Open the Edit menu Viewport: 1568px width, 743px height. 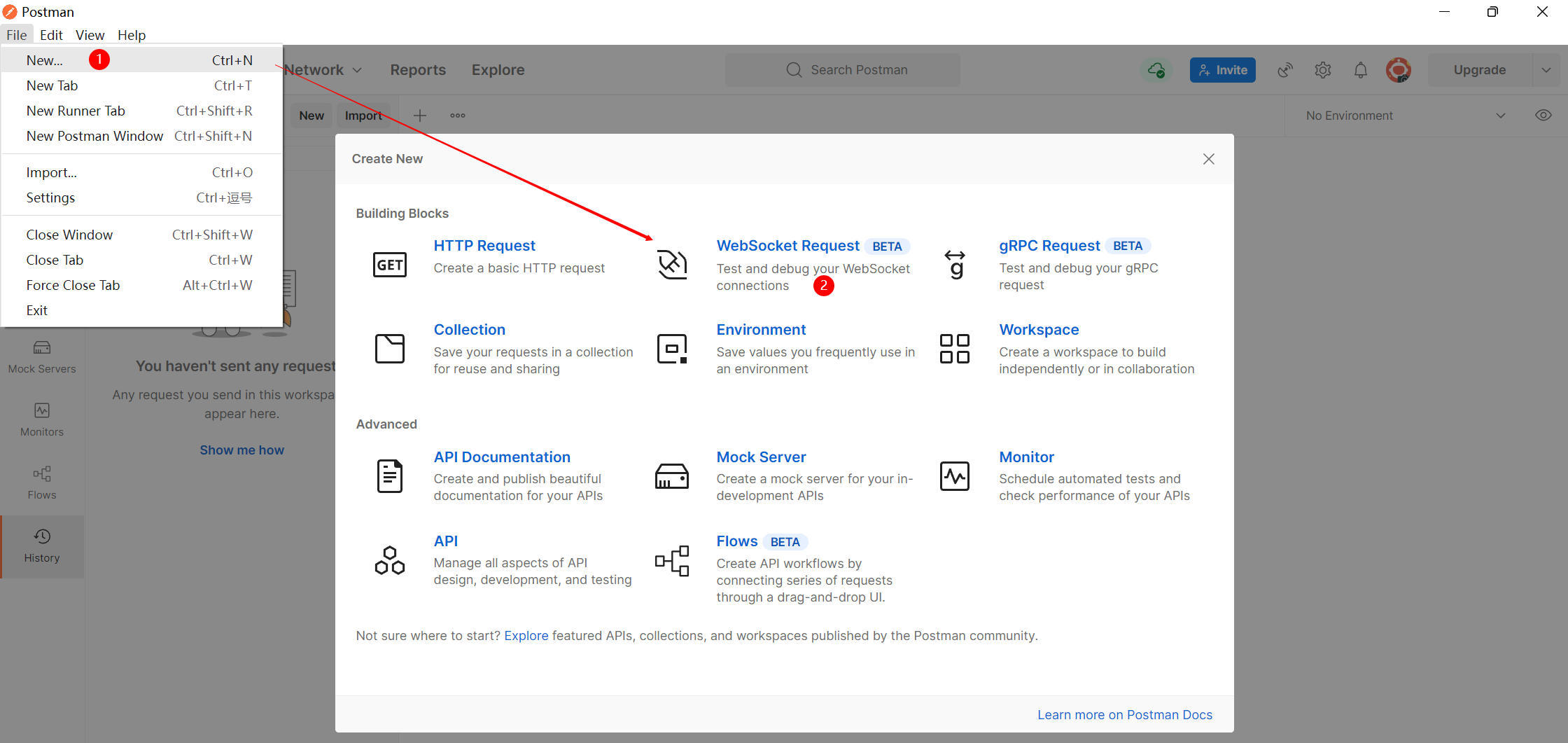[51, 35]
